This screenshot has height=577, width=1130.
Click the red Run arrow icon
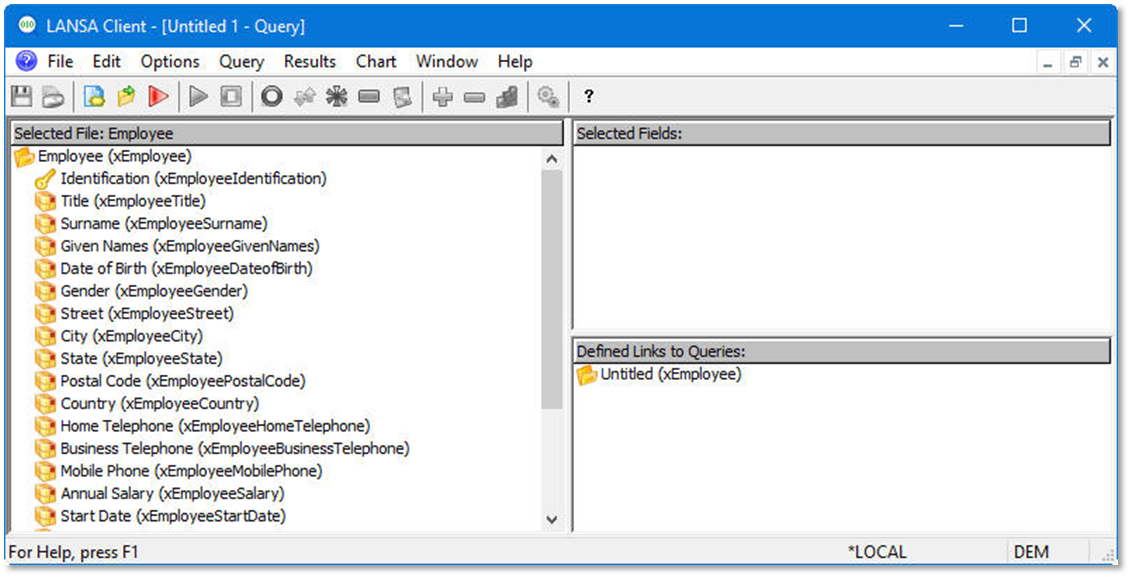click(x=158, y=96)
